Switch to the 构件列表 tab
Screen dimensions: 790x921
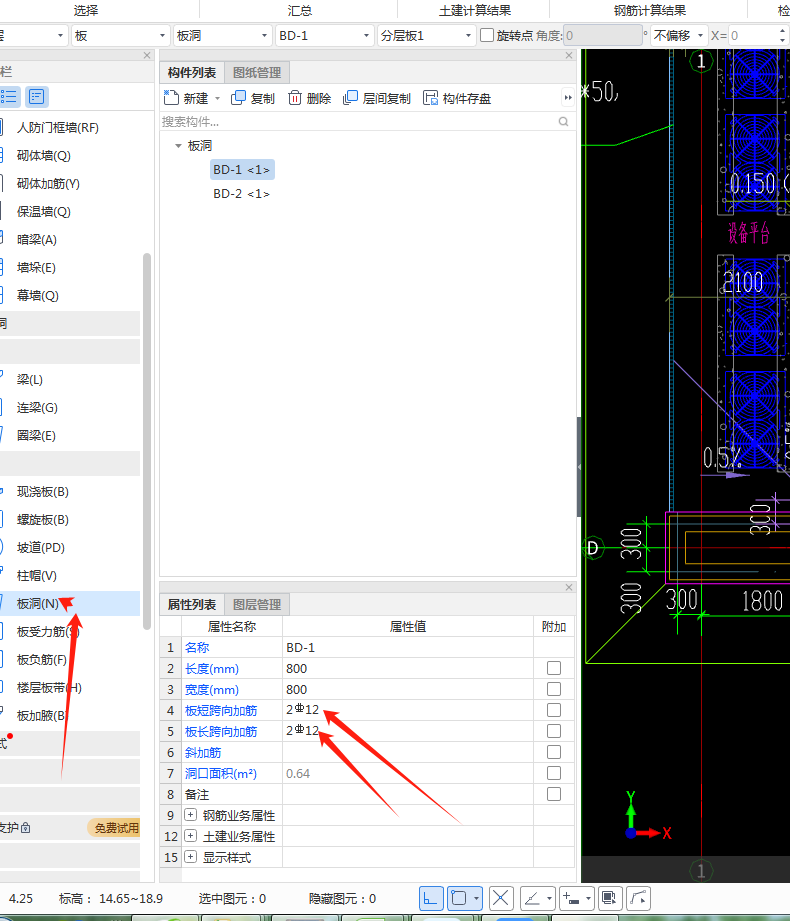click(x=191, y=72)
